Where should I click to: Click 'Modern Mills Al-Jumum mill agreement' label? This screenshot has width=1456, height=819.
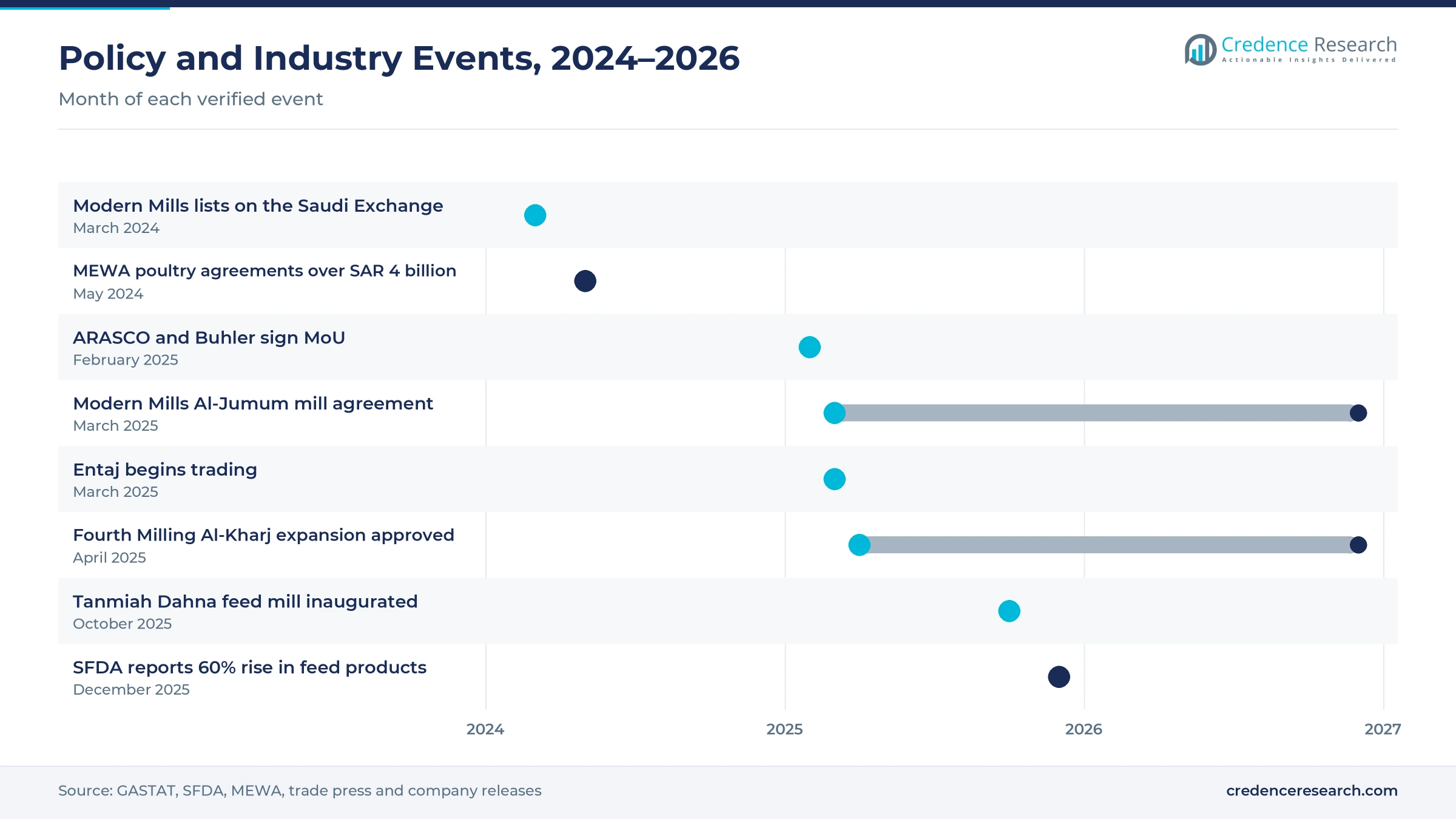253,403
